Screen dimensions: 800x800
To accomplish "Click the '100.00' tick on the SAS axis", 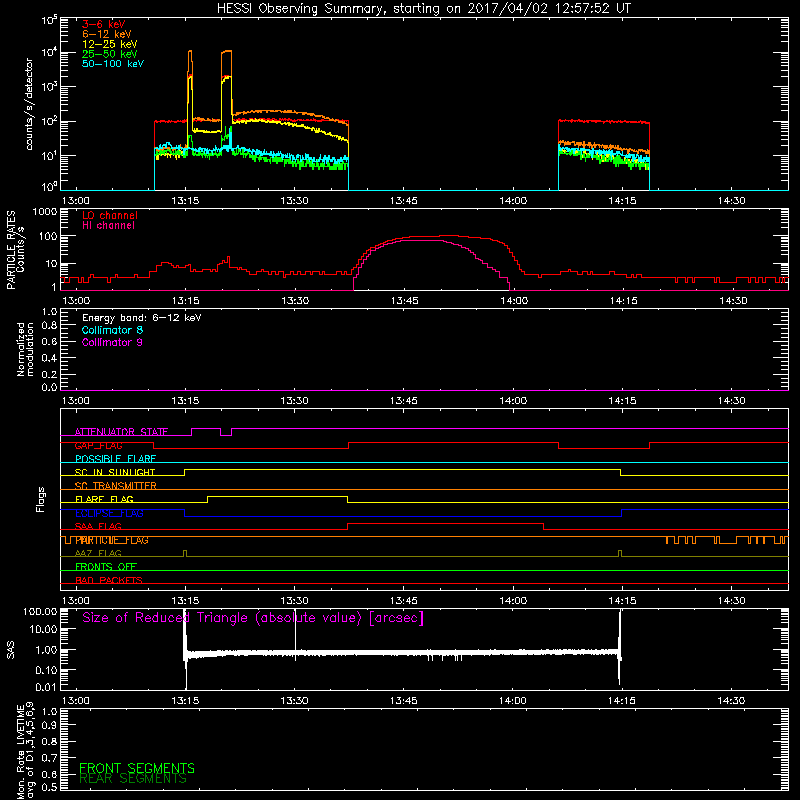I will click(x=40, y=611).
